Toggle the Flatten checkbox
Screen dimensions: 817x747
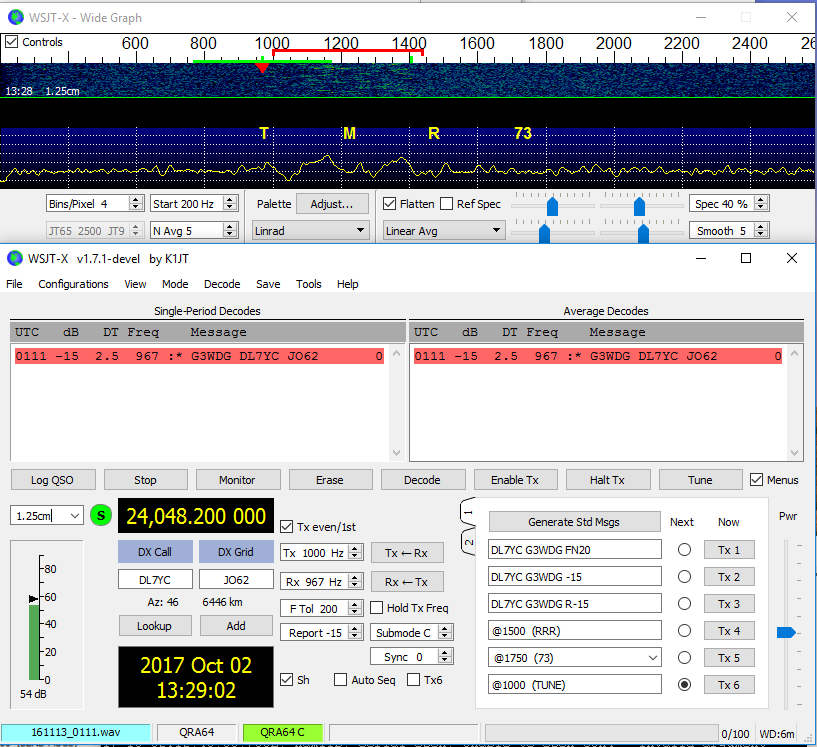(x=390, y=204)
